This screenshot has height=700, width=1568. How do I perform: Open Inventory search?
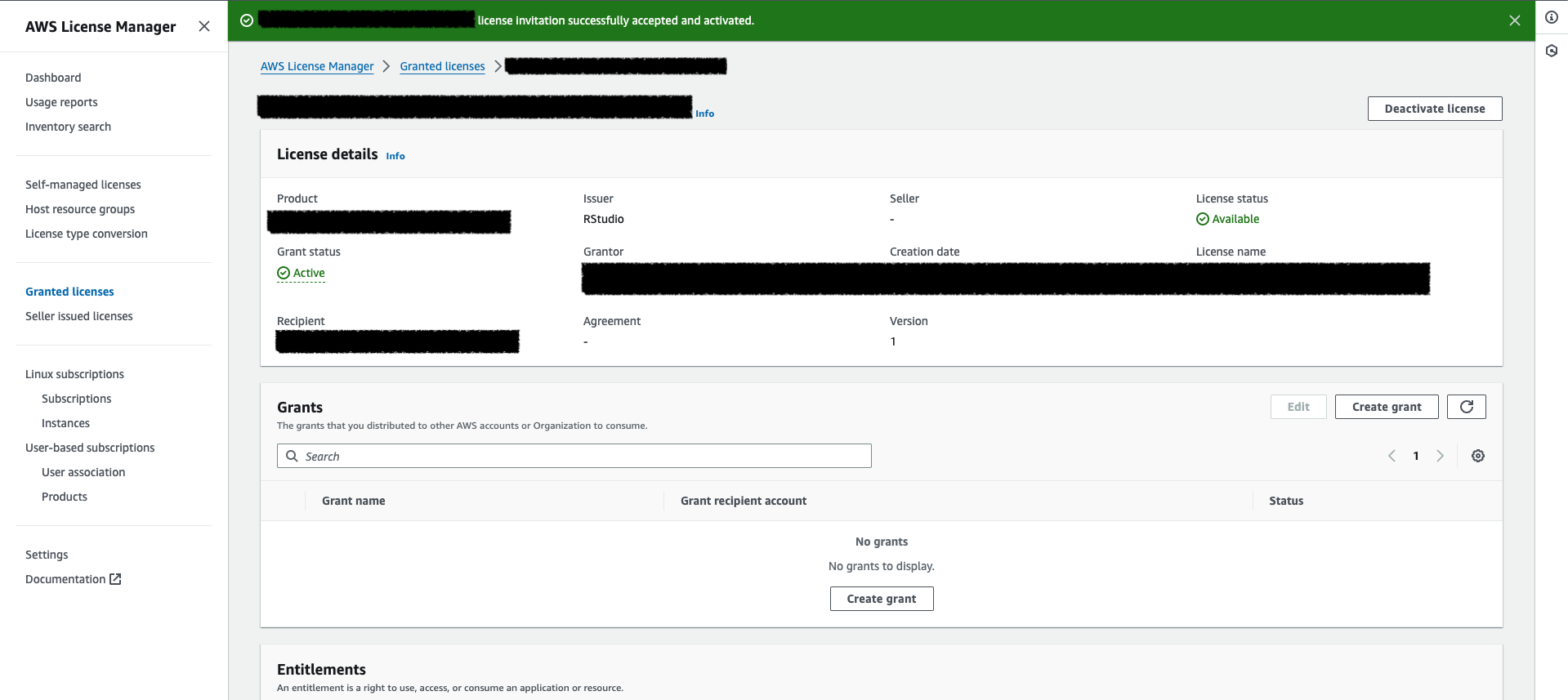68,127
